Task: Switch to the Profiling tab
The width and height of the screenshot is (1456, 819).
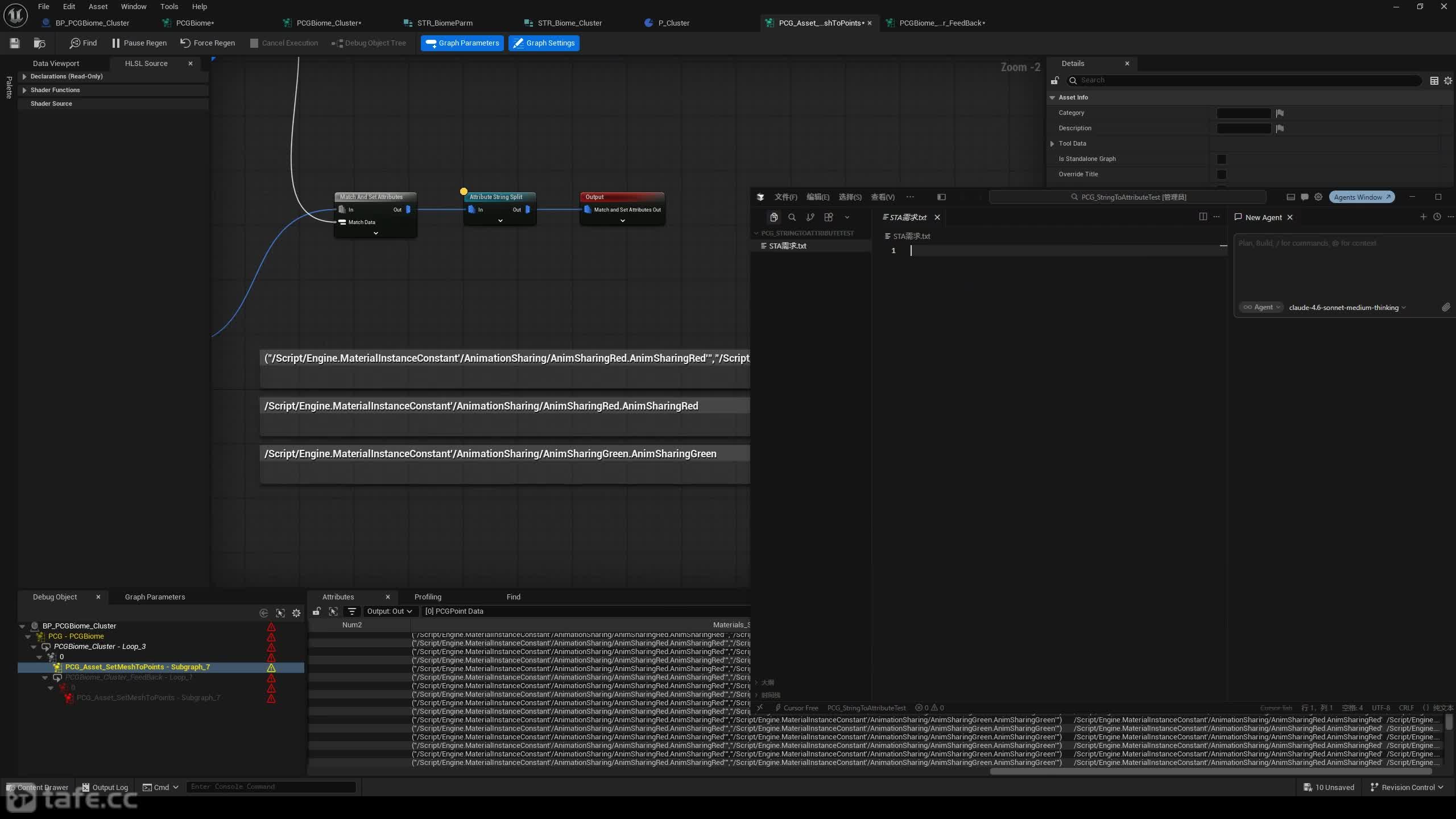Action: point(428,597)
